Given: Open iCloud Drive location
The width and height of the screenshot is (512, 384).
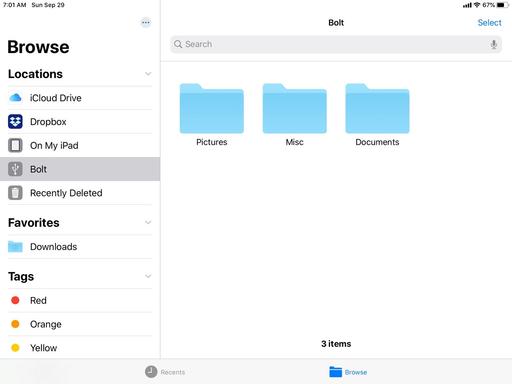Looking at the screenshot, I should pos(80,98).
